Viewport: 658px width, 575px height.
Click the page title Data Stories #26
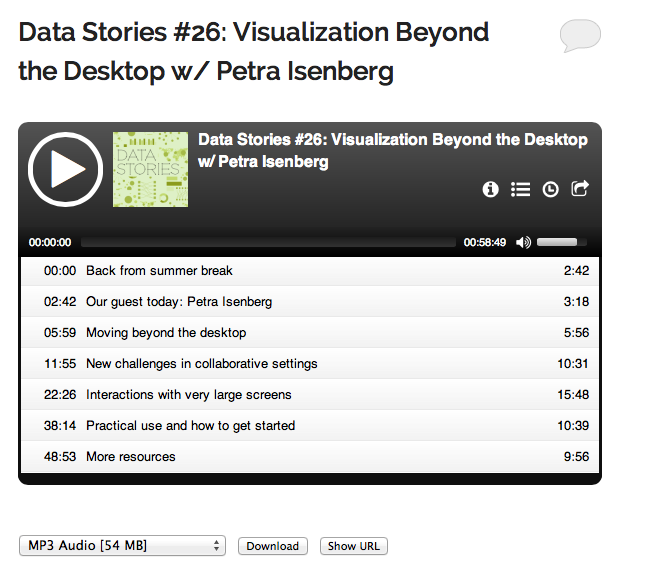coord(253,51)
